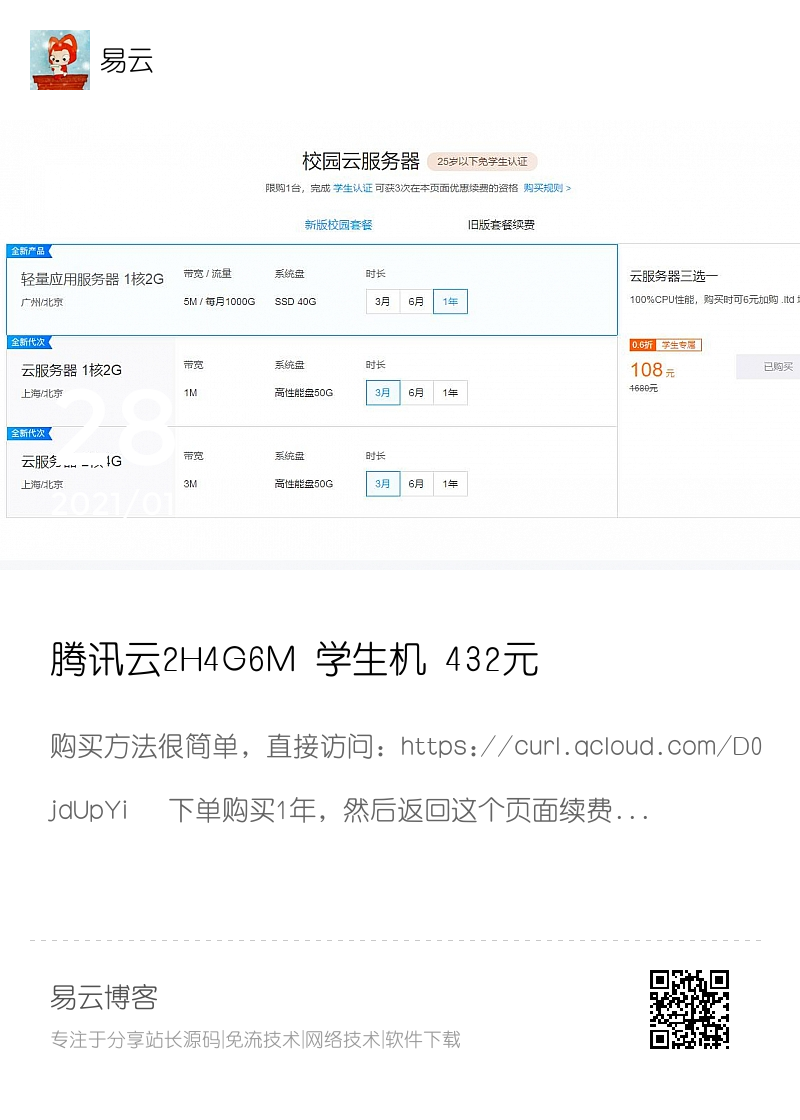This screenshot has width=800, height=1120.
Task: Open article title 腾讯云2H4G6M 学生机 432元
Action: [x=294, y=659]
